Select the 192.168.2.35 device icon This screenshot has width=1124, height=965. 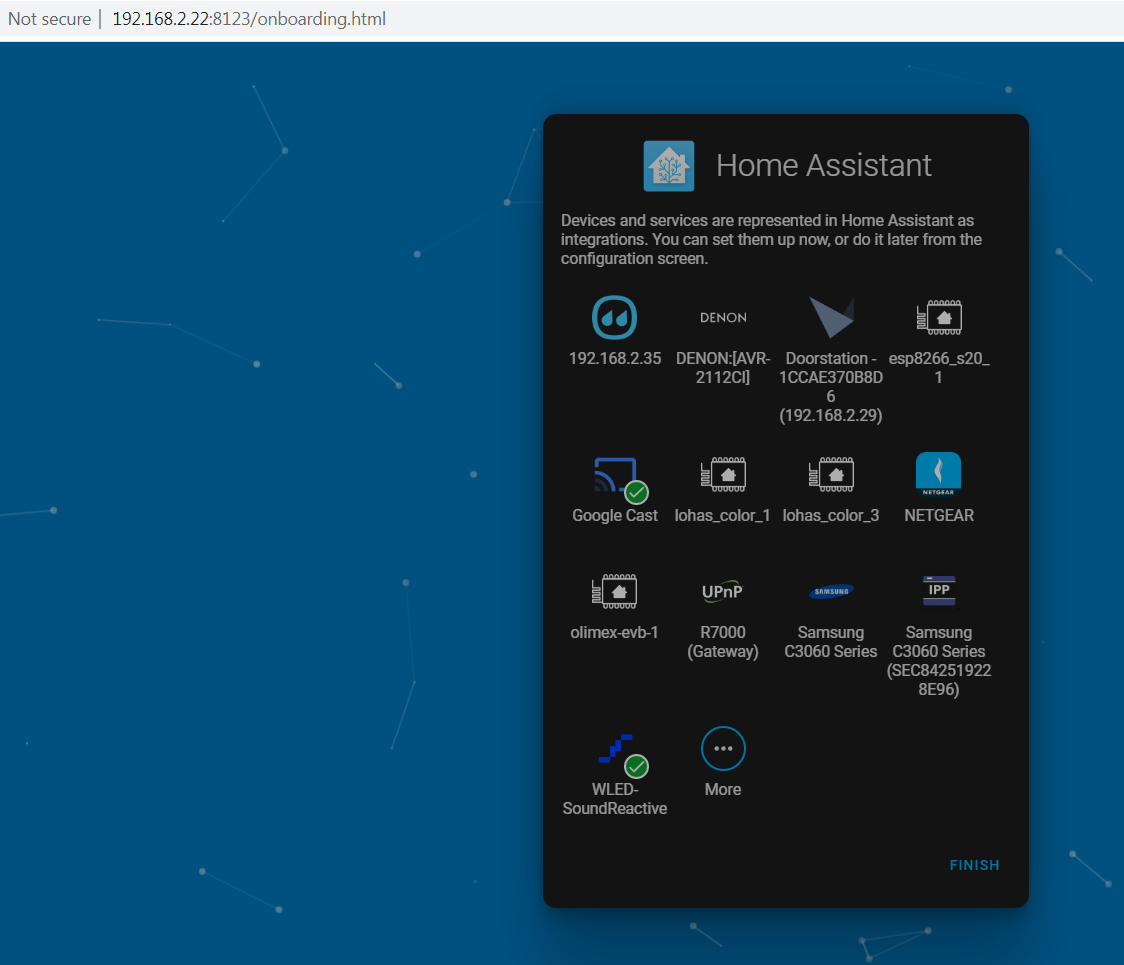click(614, 317)
